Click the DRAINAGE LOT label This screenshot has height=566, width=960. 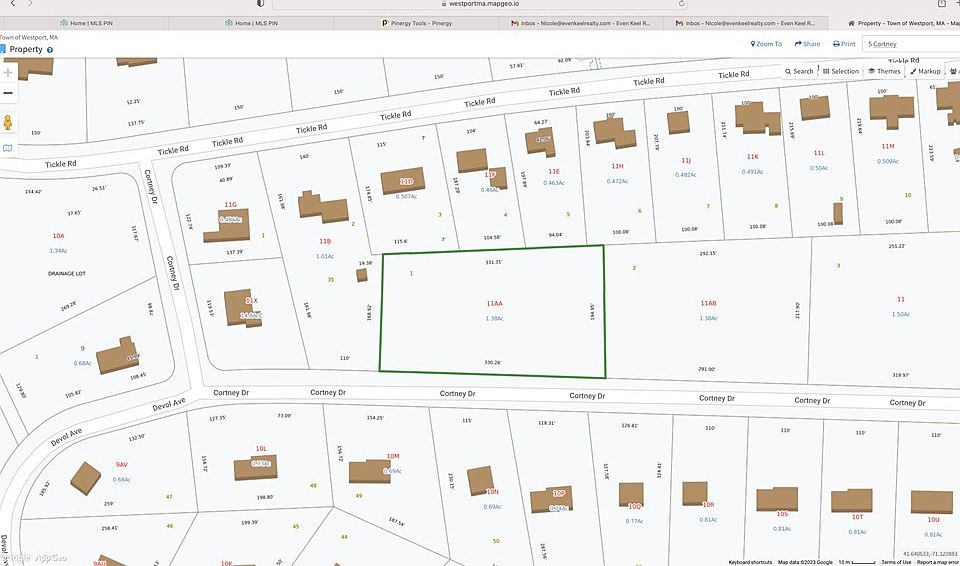coord(67,273)
